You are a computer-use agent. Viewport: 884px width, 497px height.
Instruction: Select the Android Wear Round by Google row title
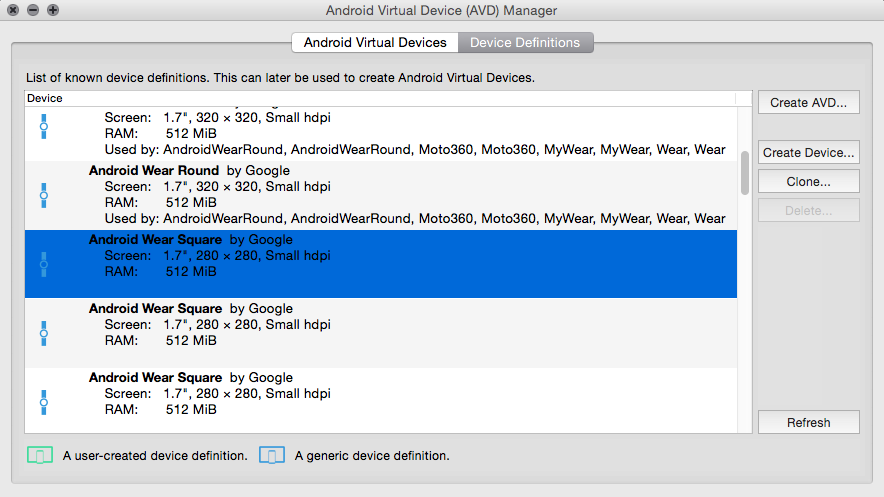coord(189,171)
